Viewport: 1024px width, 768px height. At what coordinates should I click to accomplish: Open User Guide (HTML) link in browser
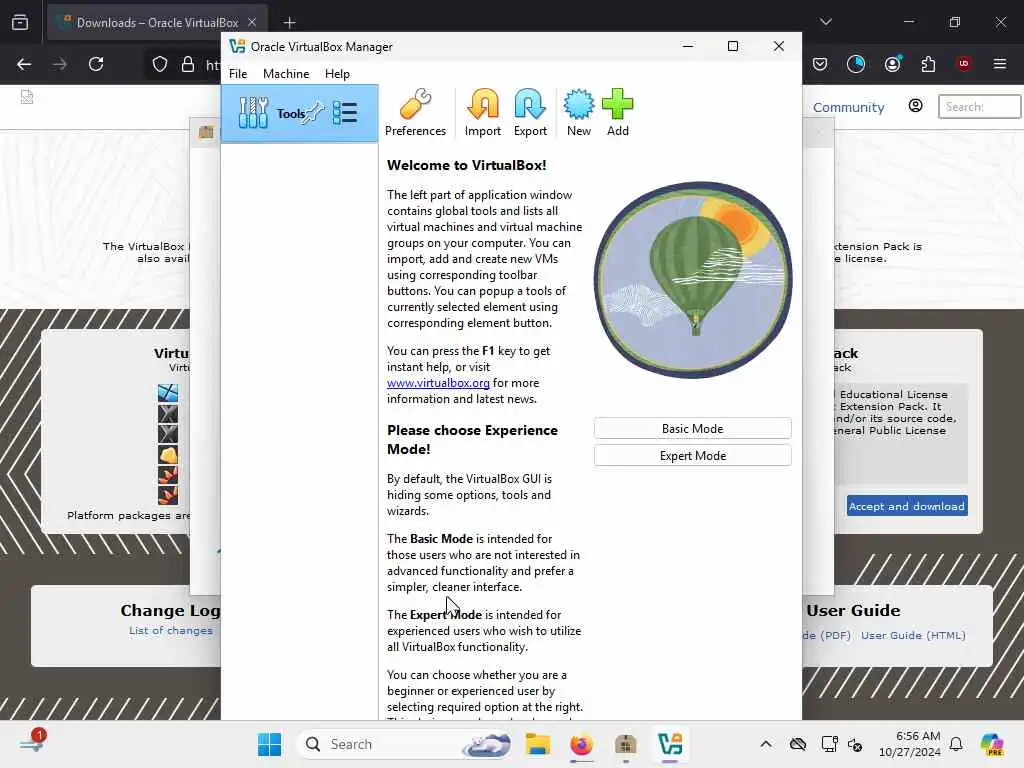coord(913,635)
